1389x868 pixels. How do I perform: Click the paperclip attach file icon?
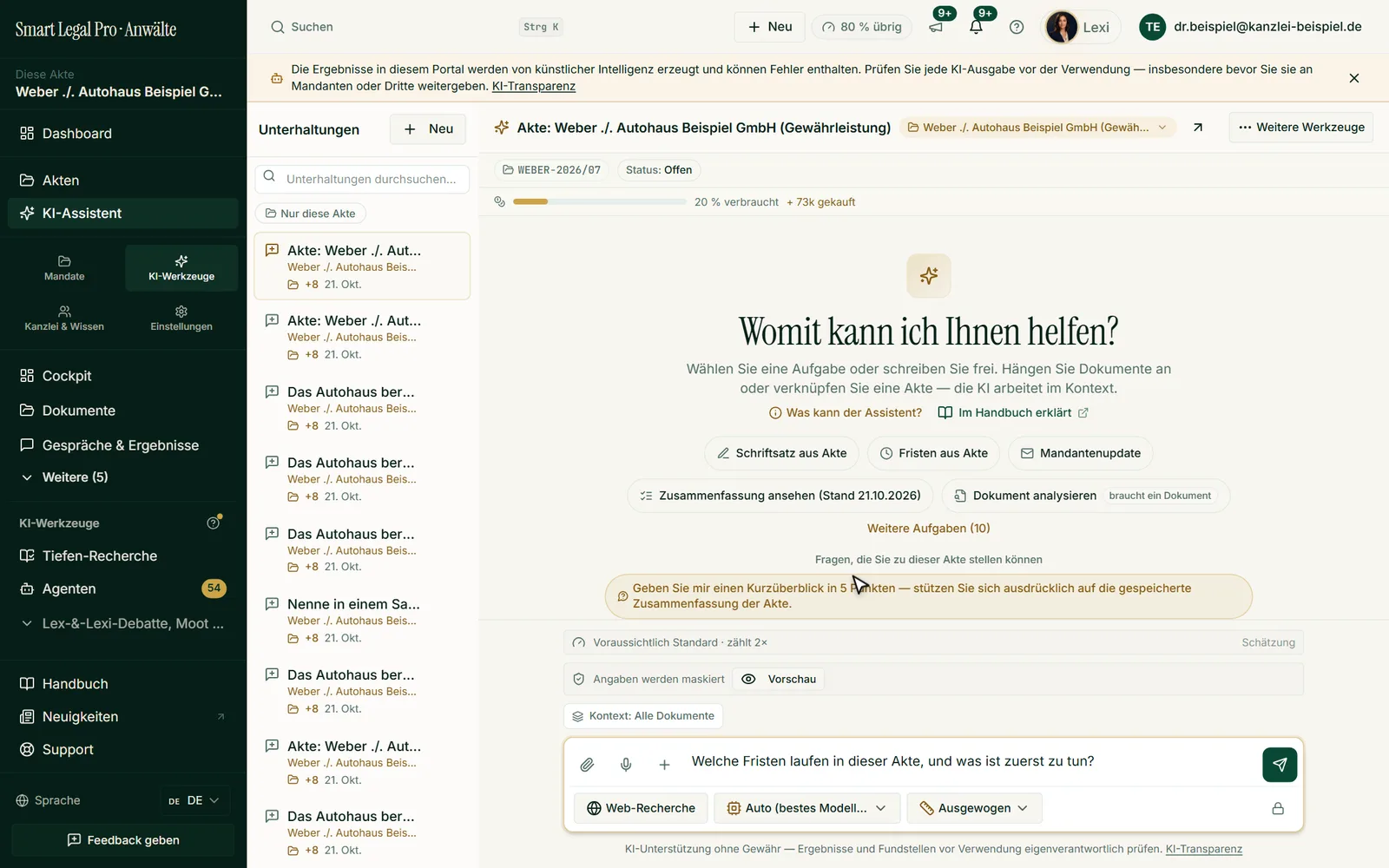click(x=587, y=765)
